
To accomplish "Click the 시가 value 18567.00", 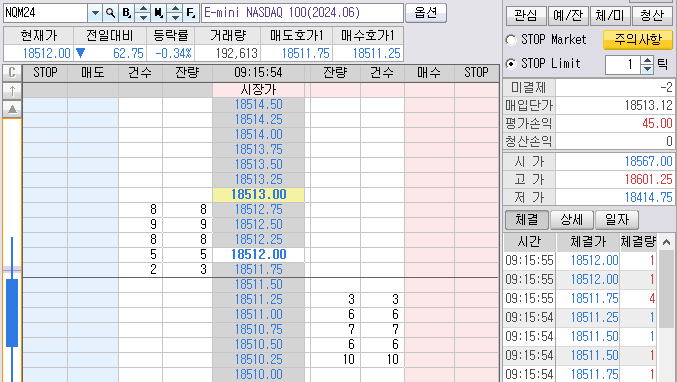I will (648, 161).
